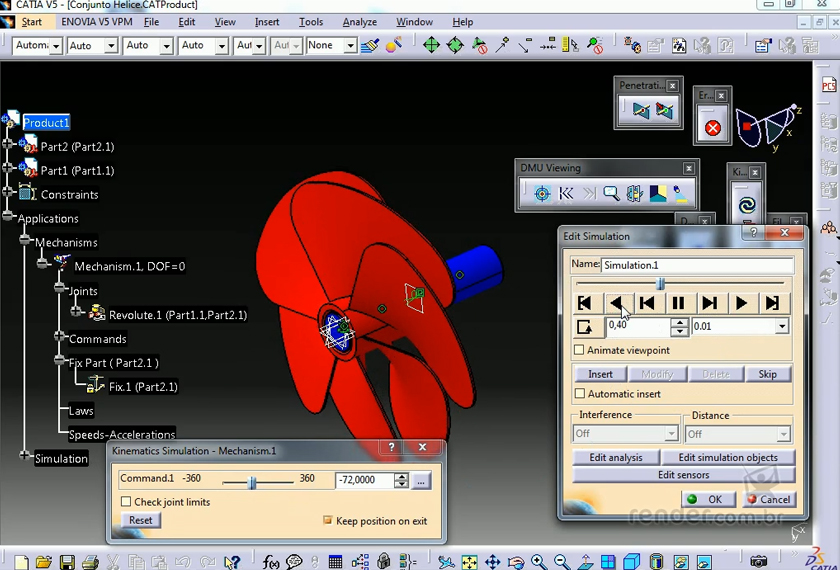Image resolution: width=840 pixels, height=570 pixels.
Task: Click the red error icon in Er... toolbar
Action: [712, 128]
